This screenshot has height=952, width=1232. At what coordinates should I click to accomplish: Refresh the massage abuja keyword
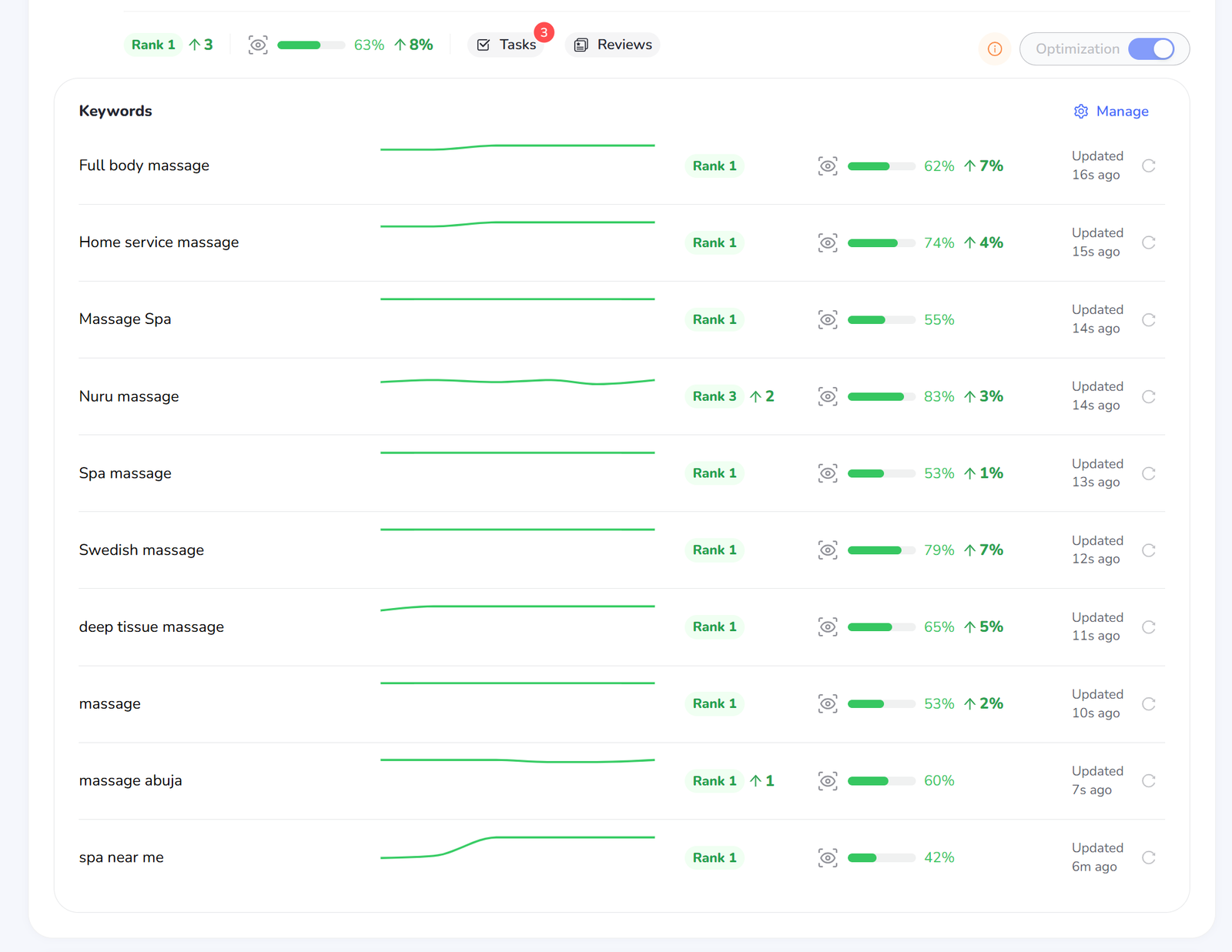(1148, 780)
